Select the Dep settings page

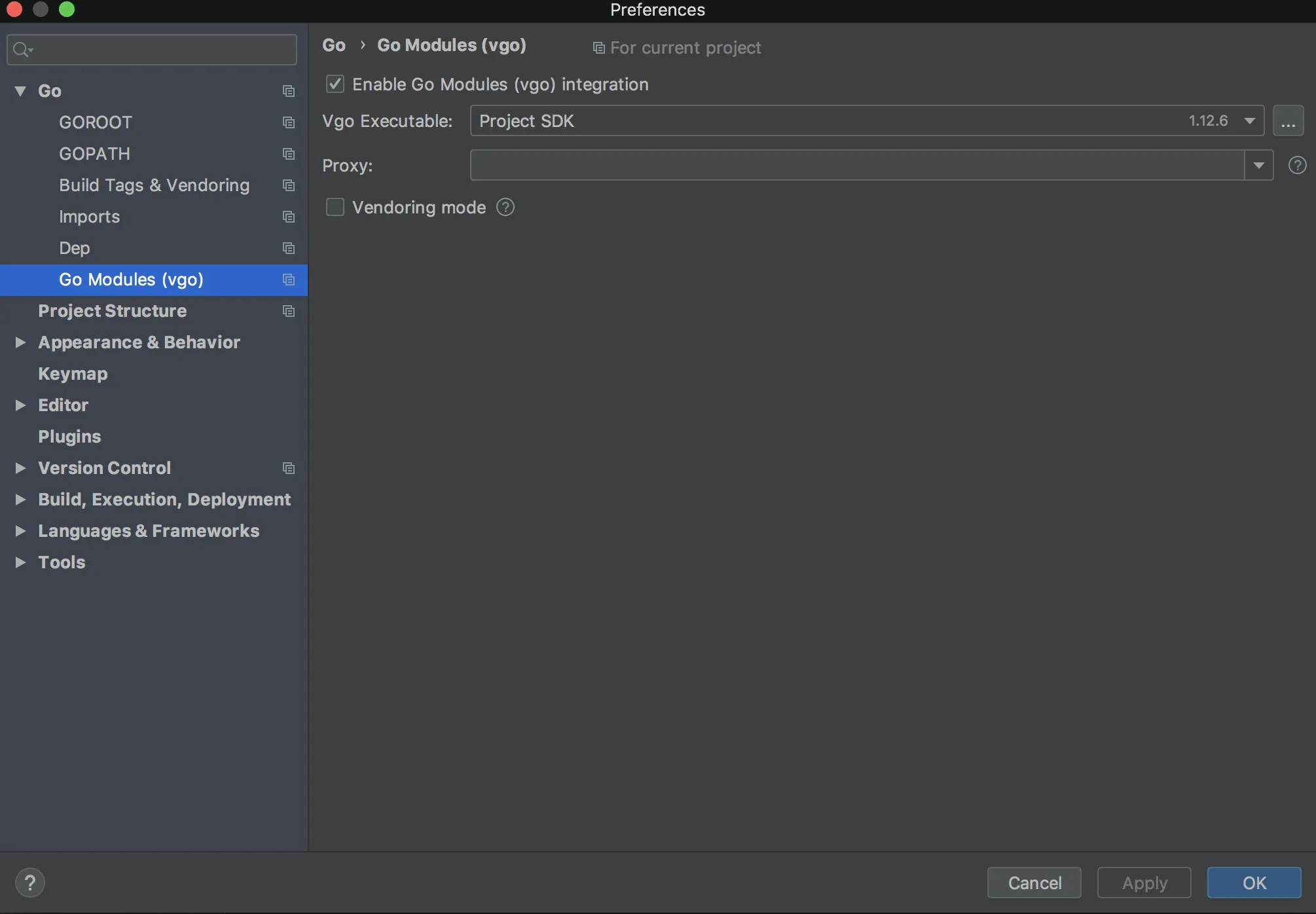(x=74, y=248)
